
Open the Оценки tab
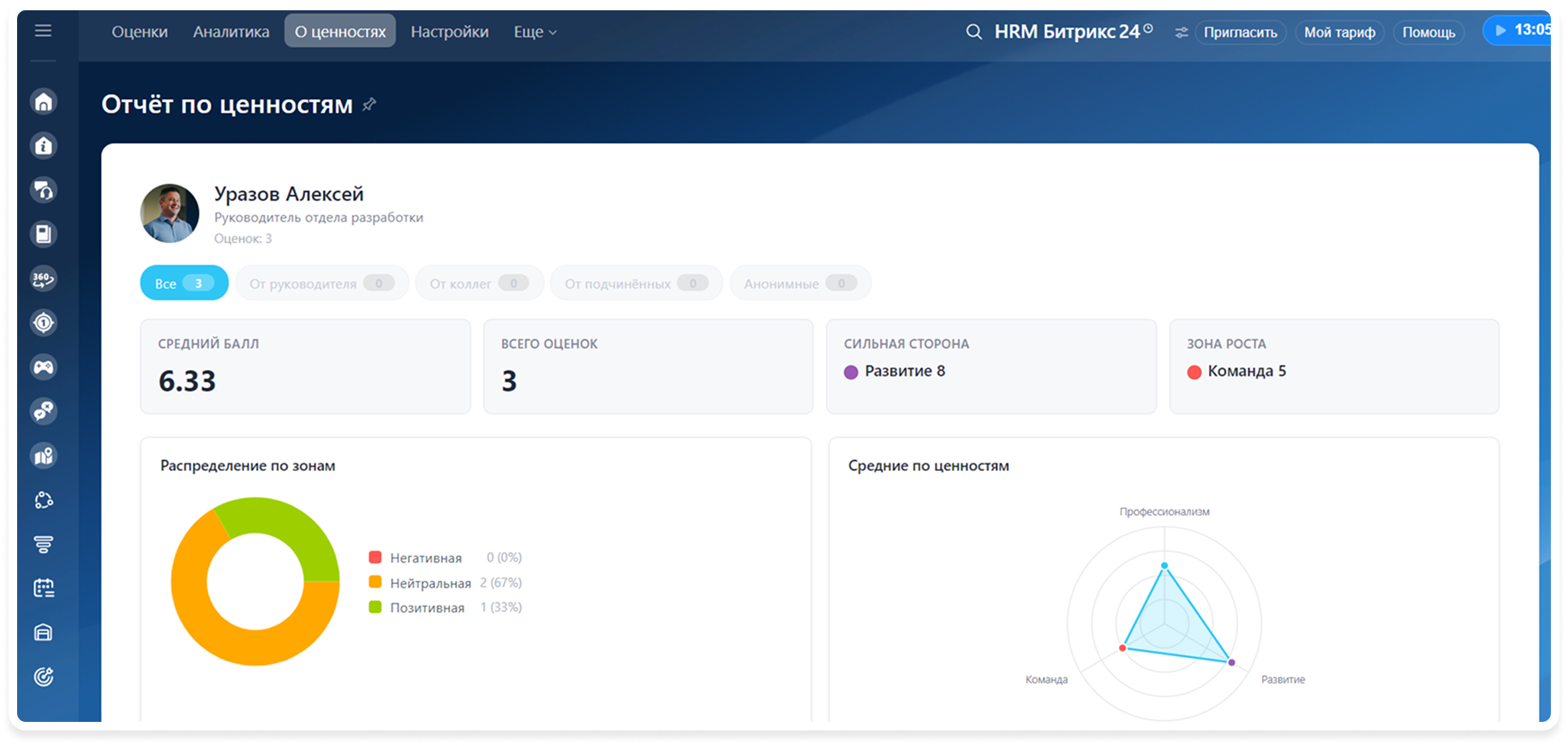pyautogui.click(x=140, y=32)
